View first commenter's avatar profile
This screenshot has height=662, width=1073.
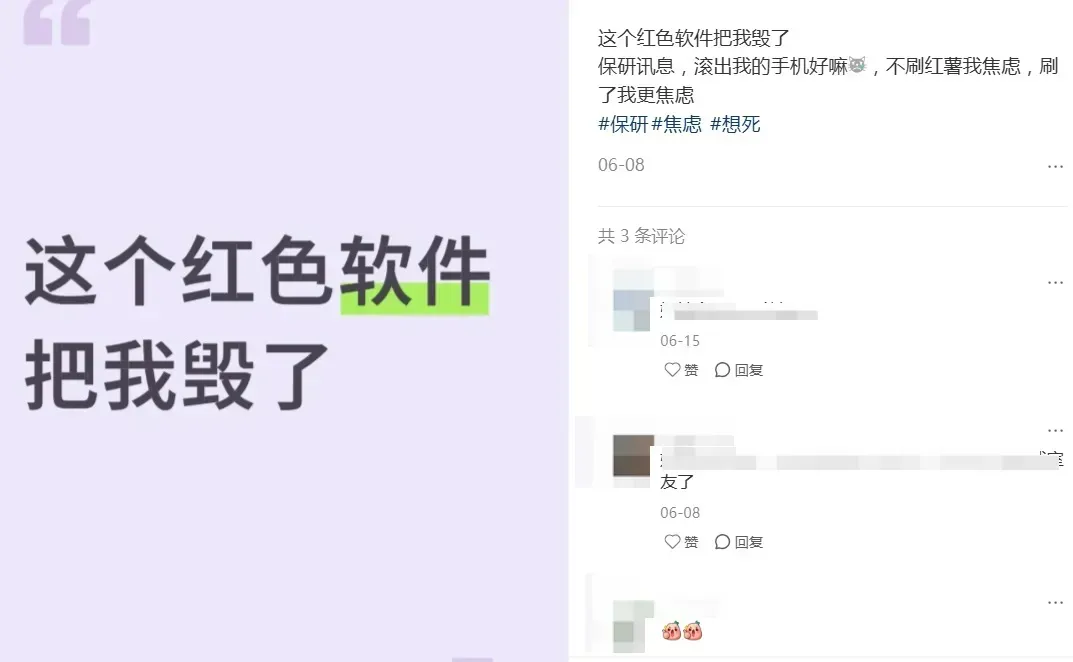point(632,301)
